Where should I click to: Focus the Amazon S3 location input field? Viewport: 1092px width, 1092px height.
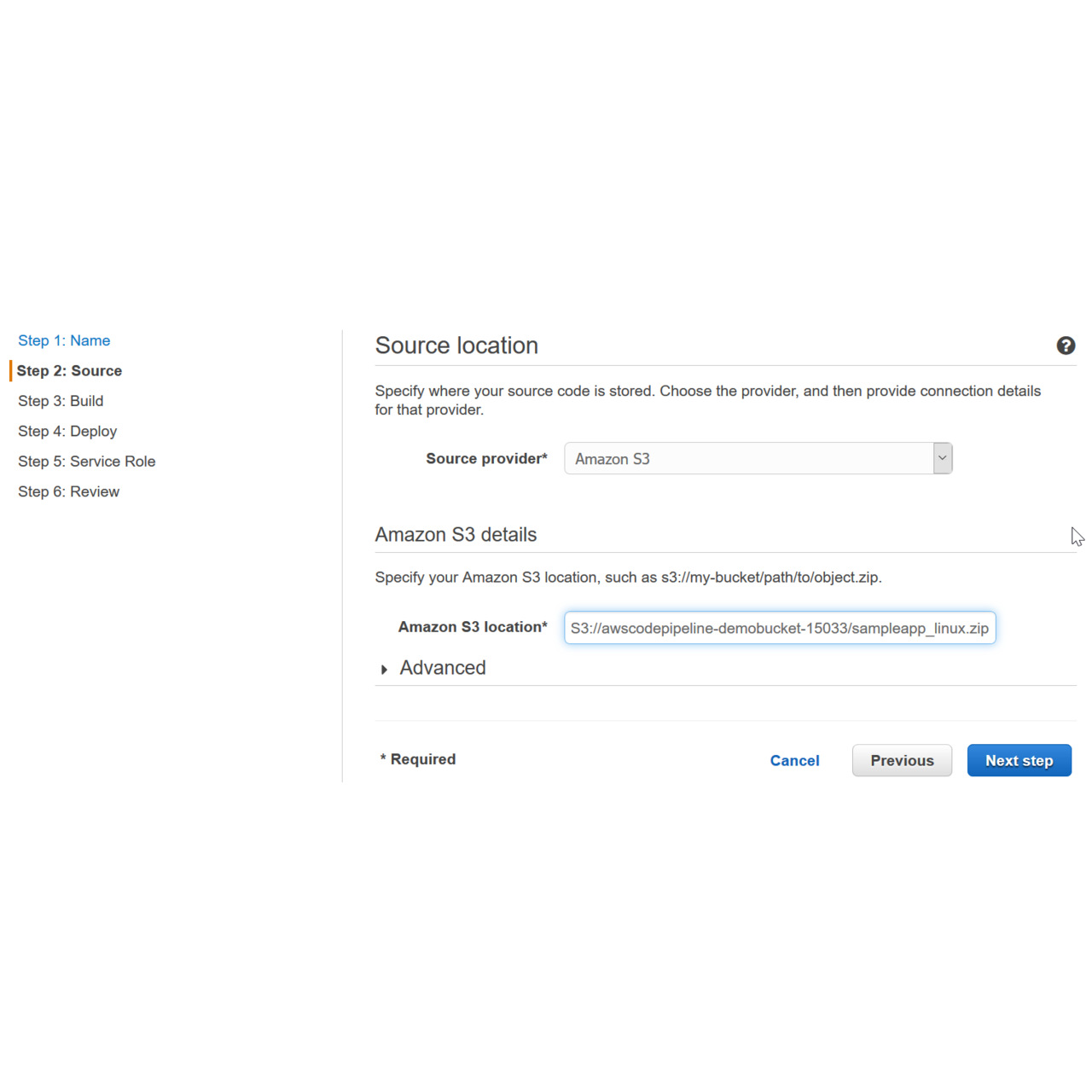click(779, 628)
